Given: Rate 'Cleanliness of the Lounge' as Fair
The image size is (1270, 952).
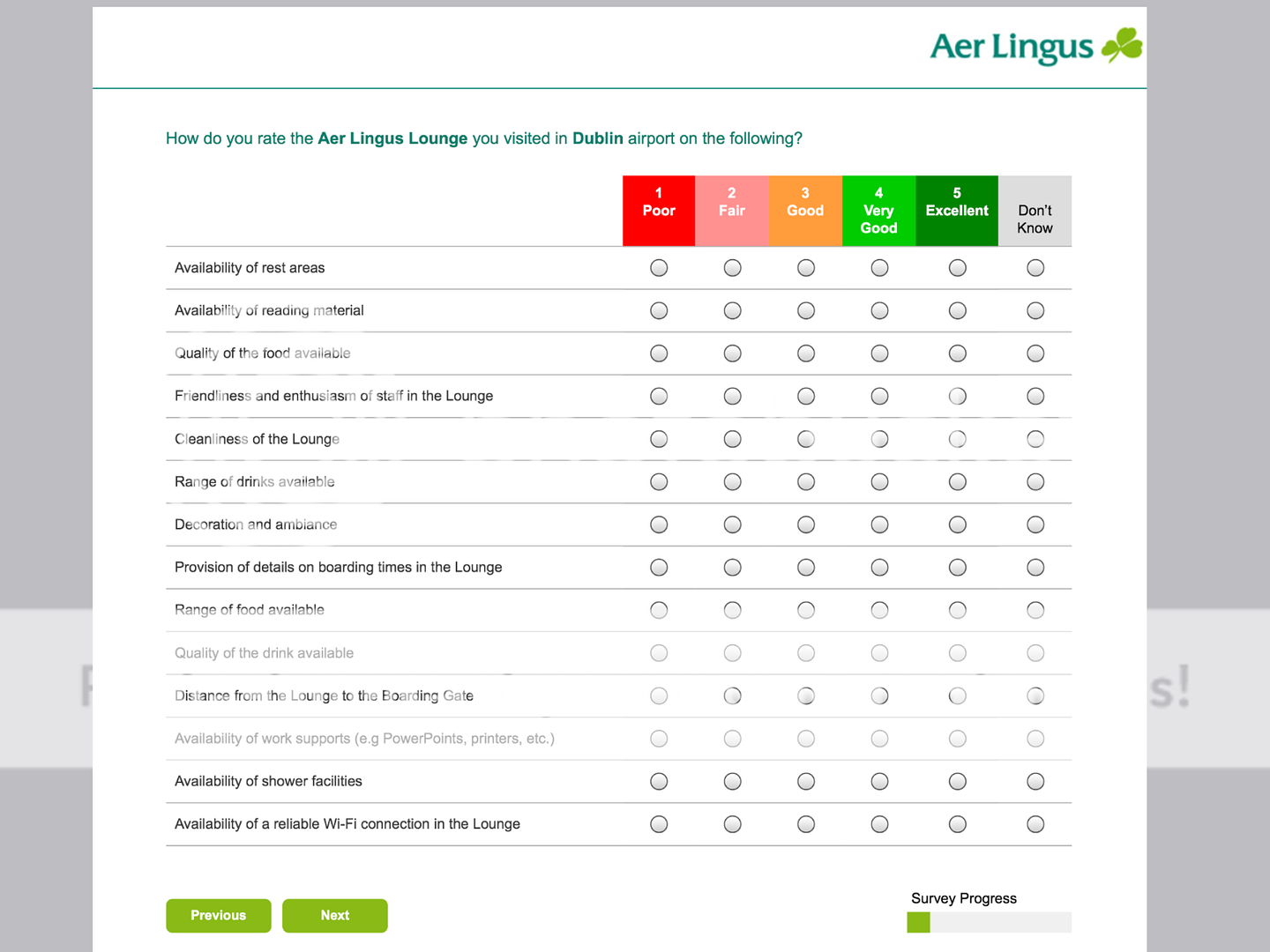Looking at the screenshot, I should [732, 438].
